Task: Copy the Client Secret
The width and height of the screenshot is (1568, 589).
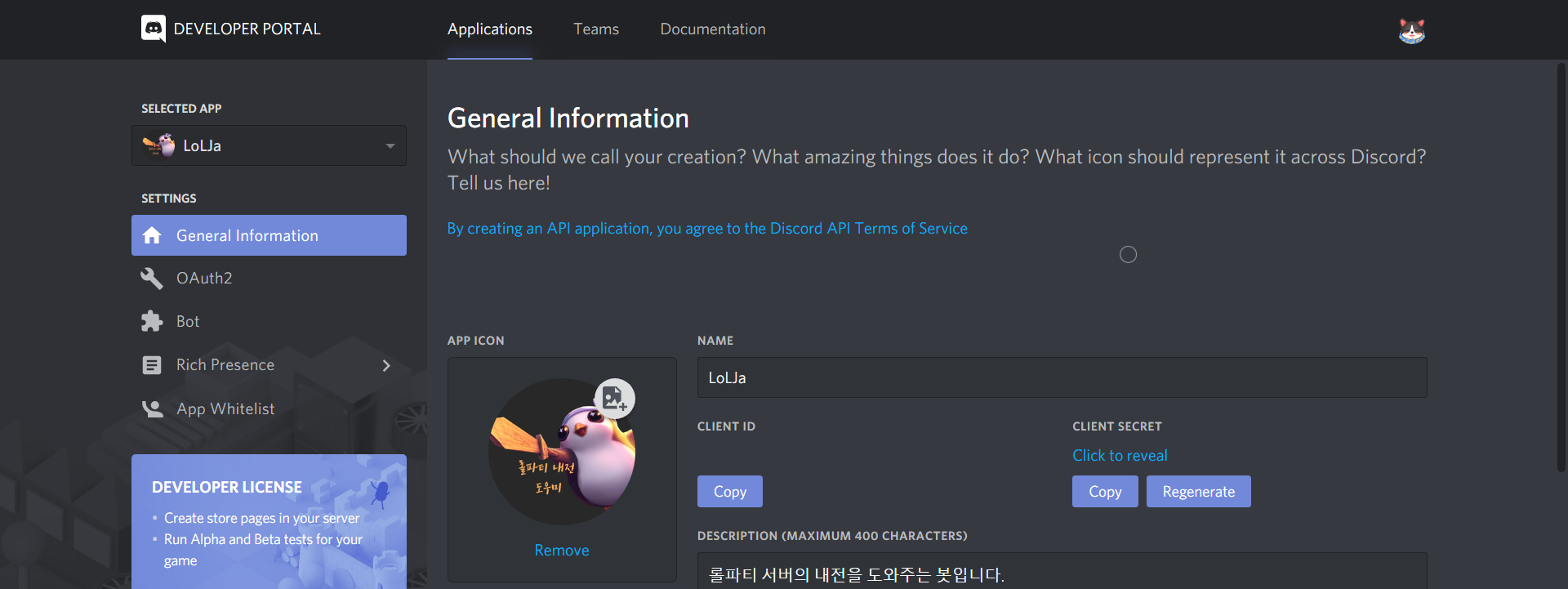Action: coord(1105,492)
